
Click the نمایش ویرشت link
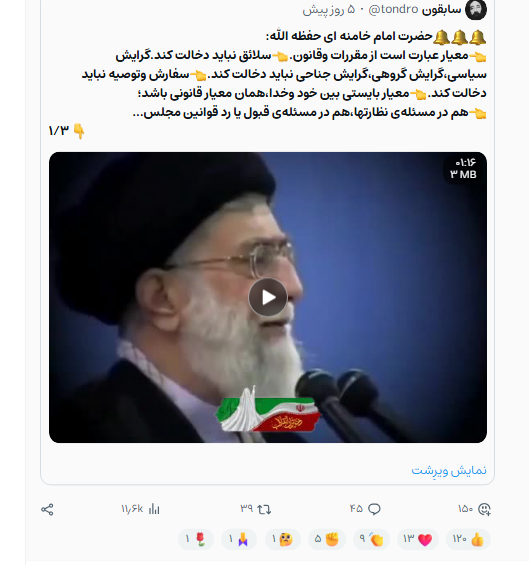449,470
